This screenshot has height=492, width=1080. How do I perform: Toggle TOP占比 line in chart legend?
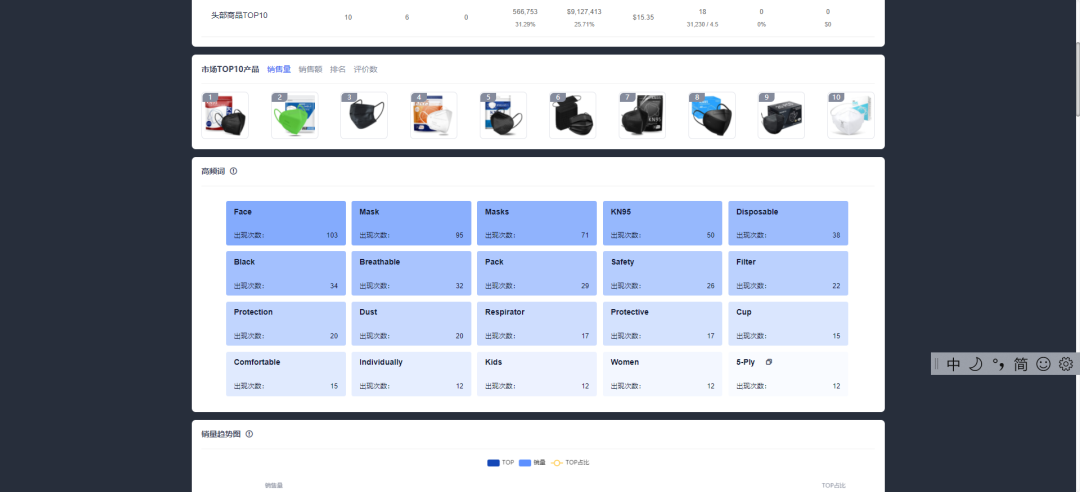click(x=570, y=462)
